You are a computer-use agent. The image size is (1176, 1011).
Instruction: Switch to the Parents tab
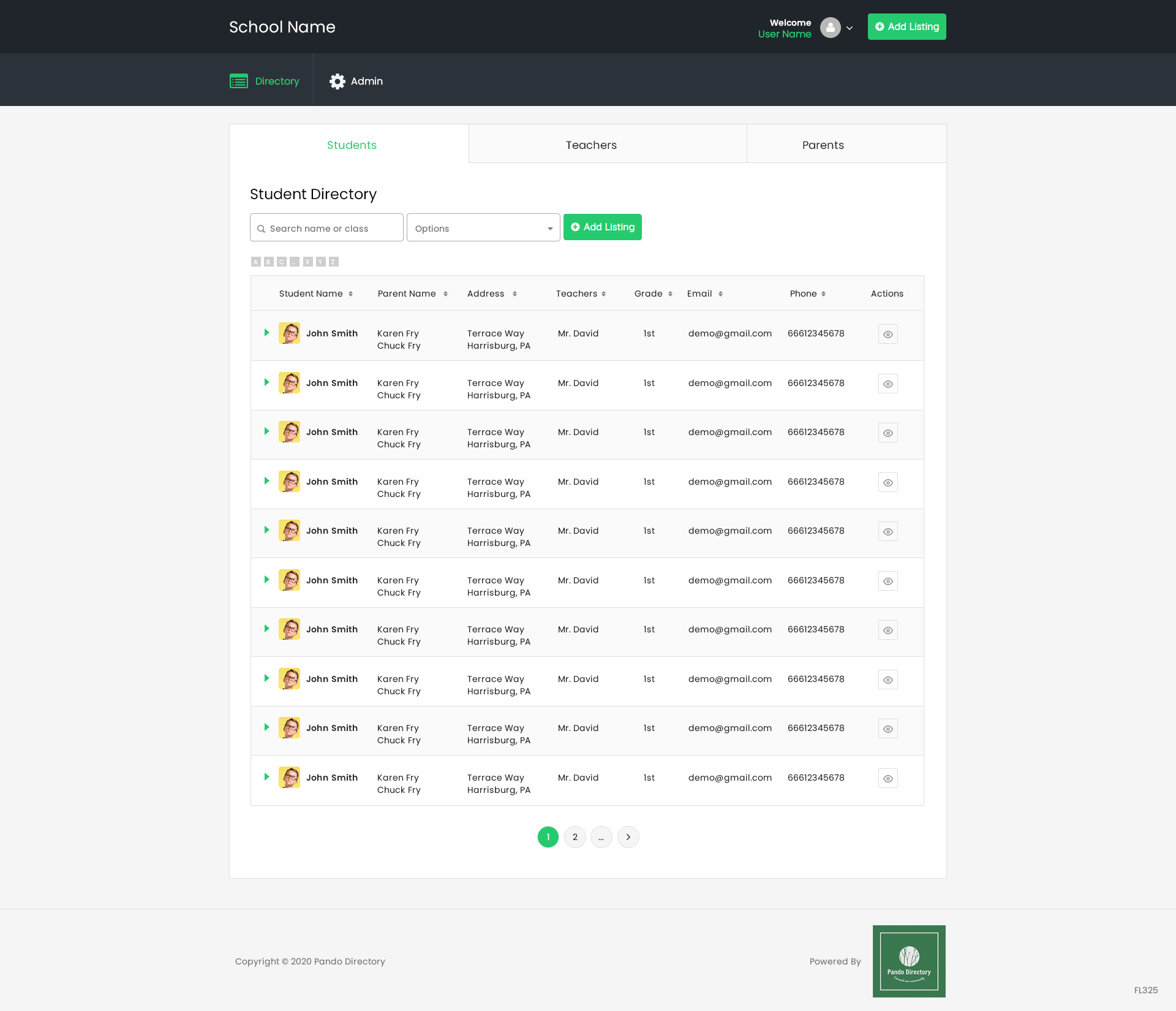click(x=823, y=145)
